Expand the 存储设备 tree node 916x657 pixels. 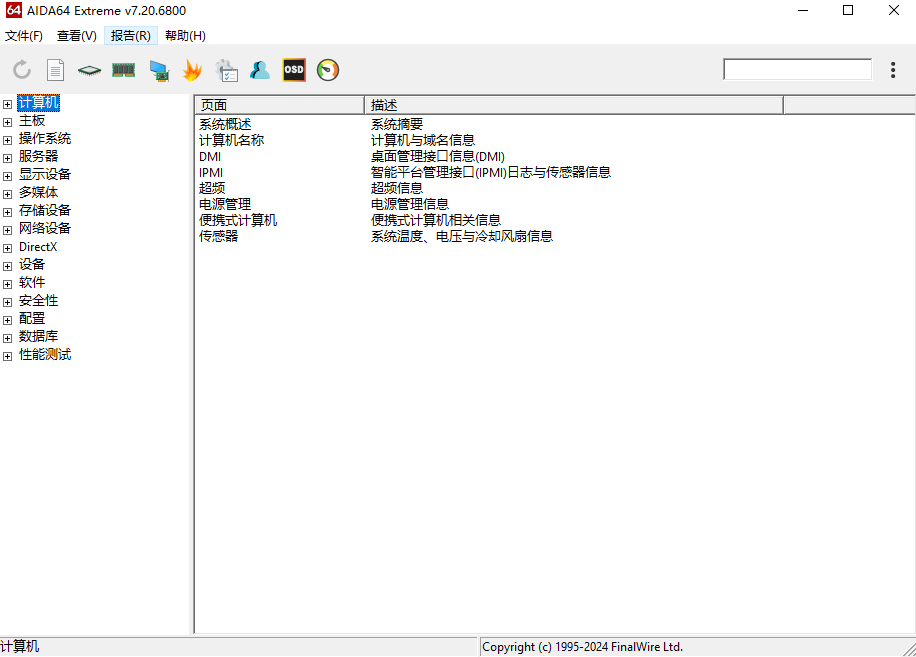click(7, 211)
